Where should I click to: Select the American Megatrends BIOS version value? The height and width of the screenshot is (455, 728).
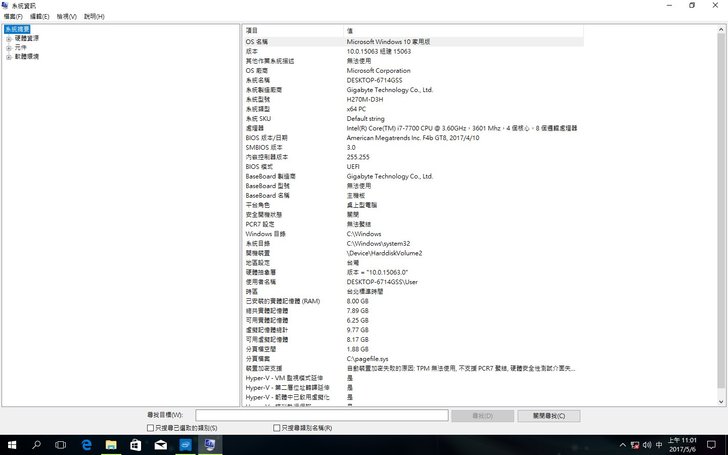[413, 138]
